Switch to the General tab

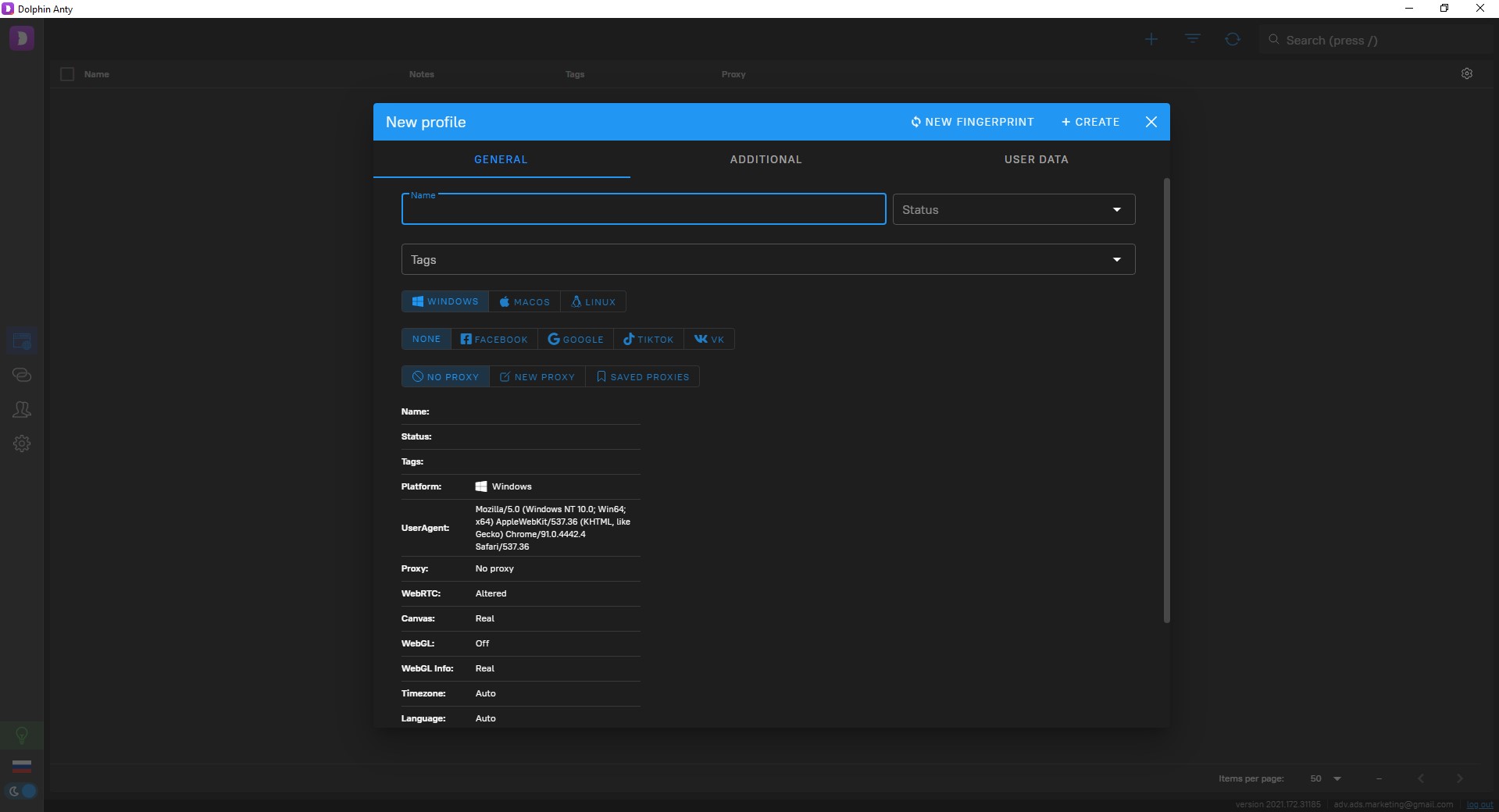(501, 159)
